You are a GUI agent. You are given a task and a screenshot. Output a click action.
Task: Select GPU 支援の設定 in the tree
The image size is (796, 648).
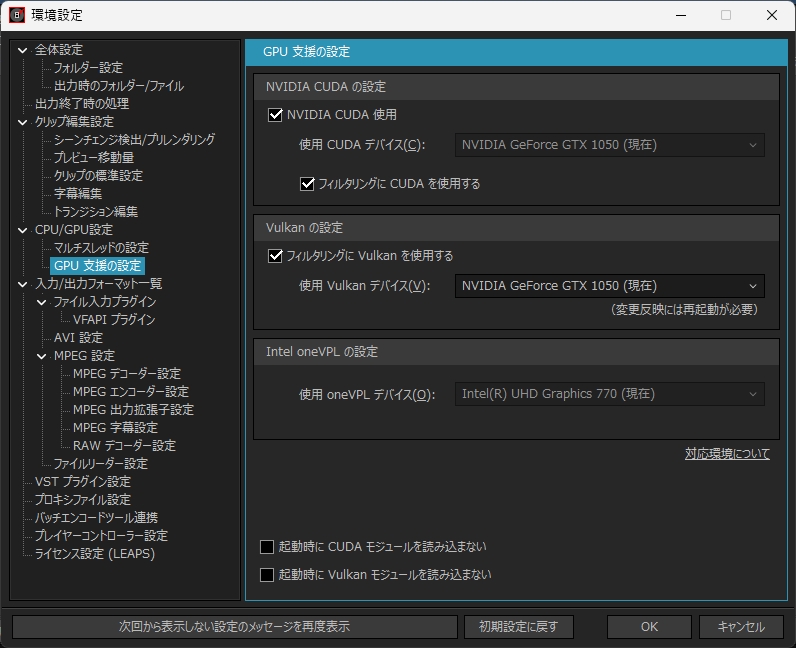[x=97, y=266]
